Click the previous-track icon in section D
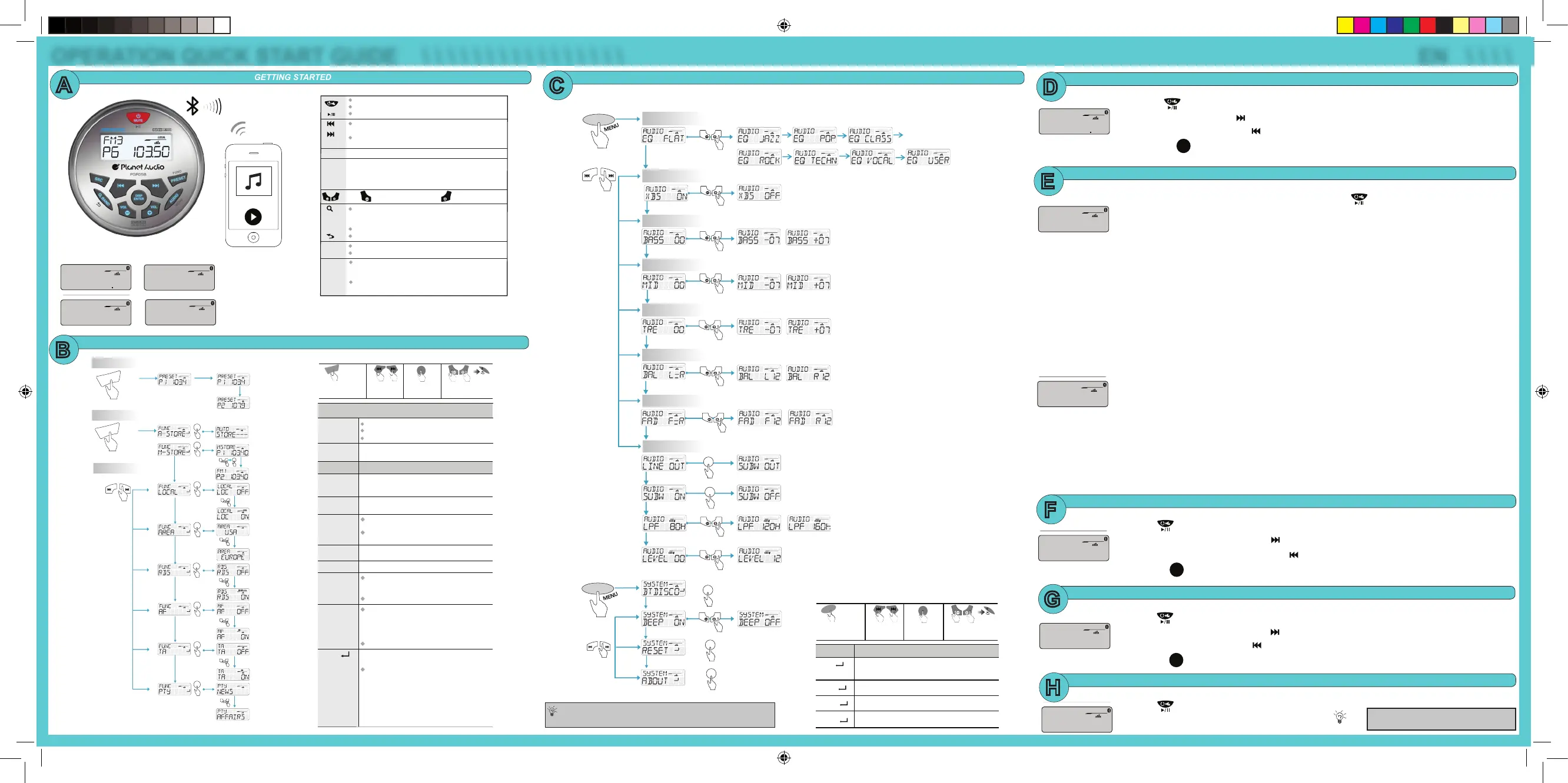This screenshot has width=1568, height=783. [x=1255, y=131]
